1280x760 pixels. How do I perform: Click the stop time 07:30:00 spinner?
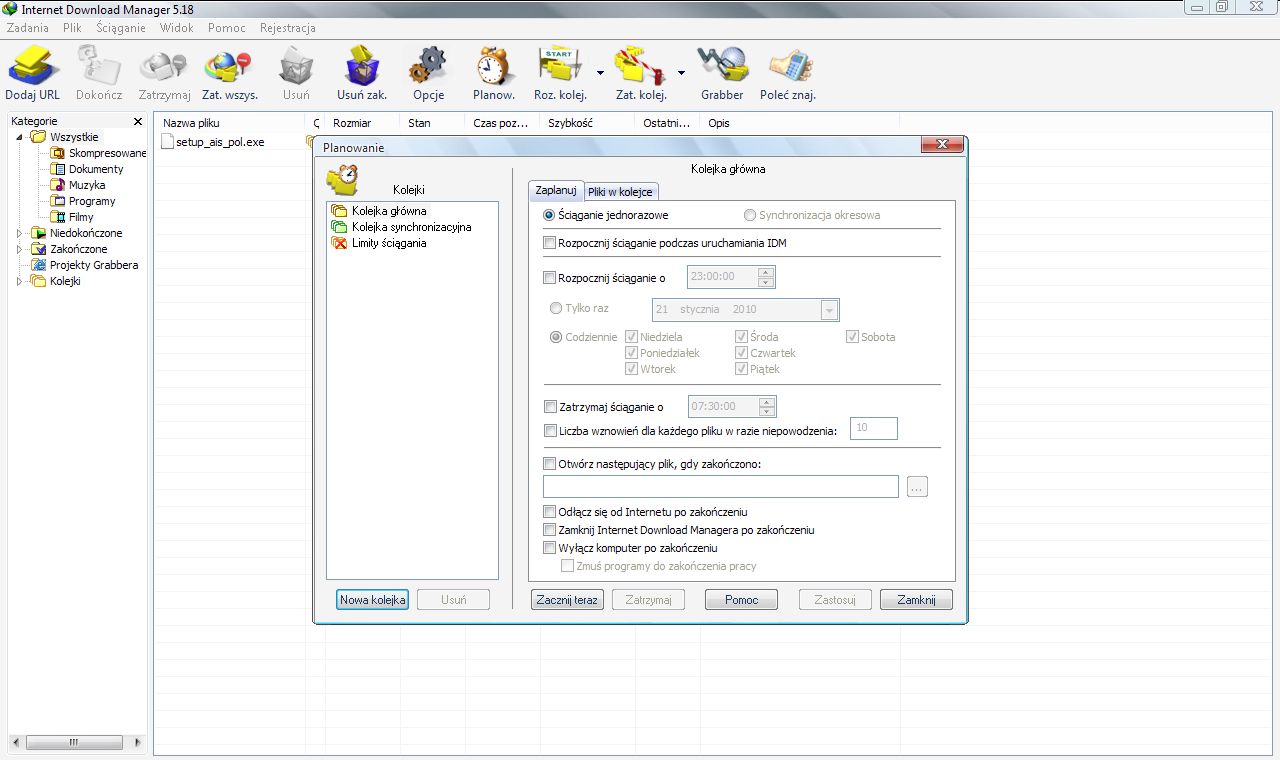766,407
